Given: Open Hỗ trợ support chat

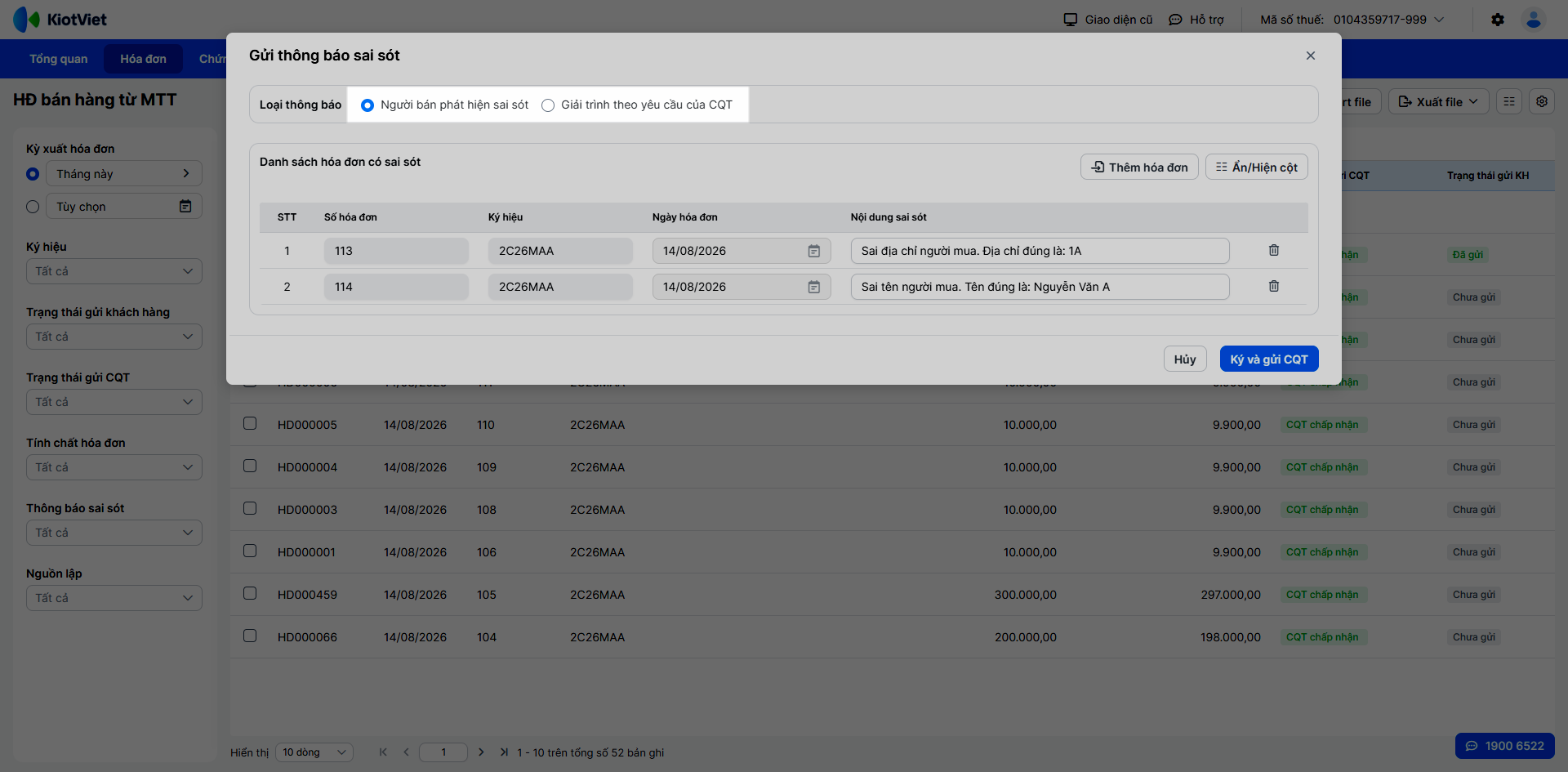Looking at the screenshot, I should pos(1196,20).
